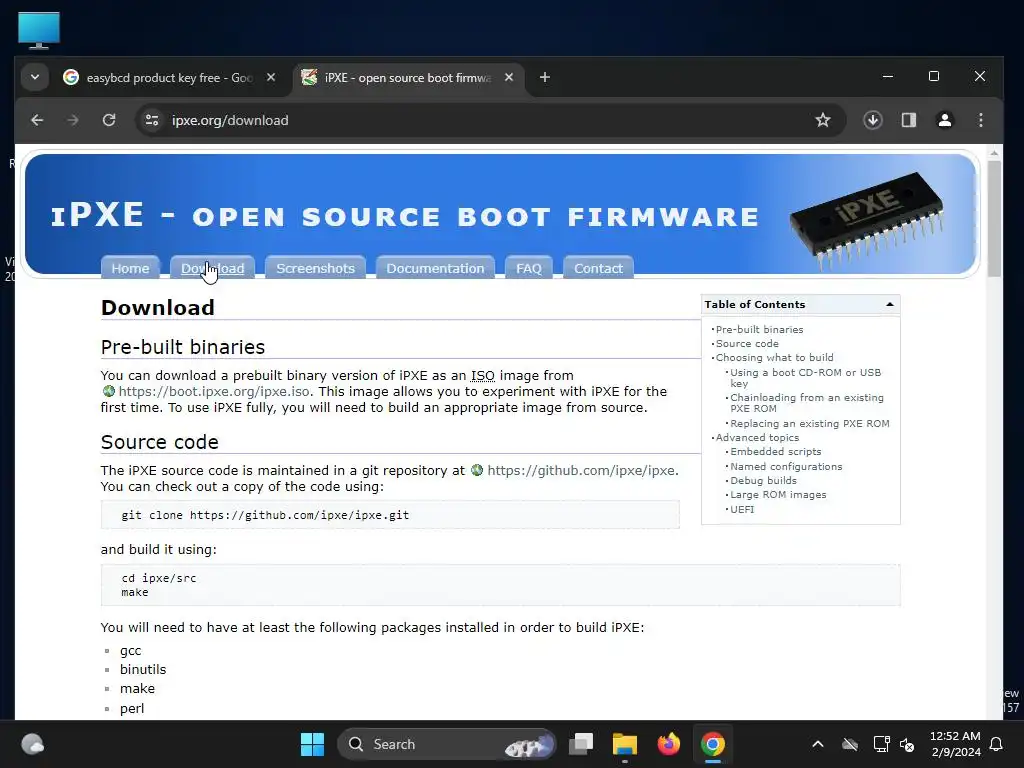Open the Screenshots navigation tab
The height and width of the screenshot is (768, 1024).
point(315,268)
